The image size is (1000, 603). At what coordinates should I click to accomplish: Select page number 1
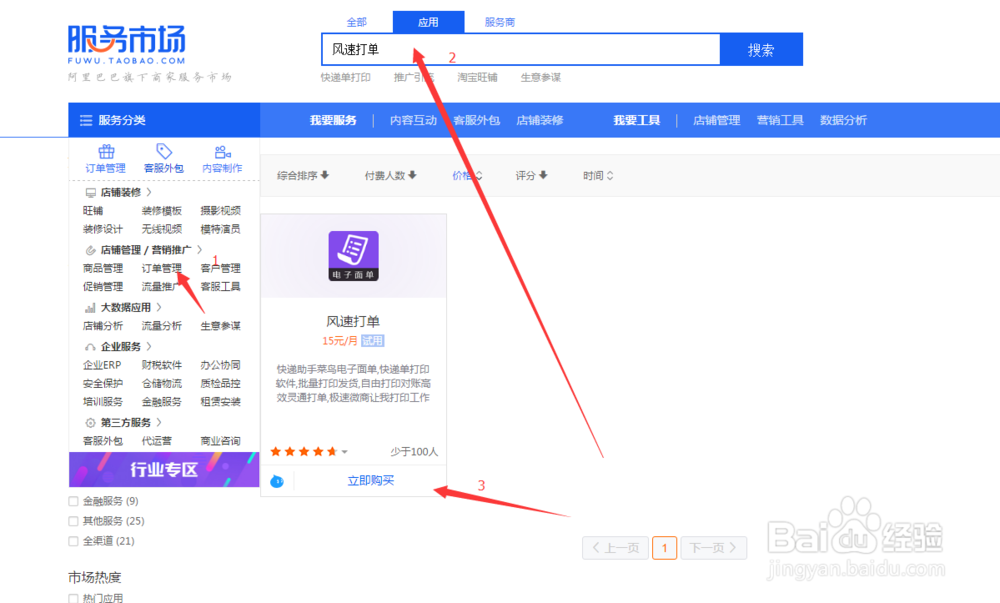click(665, 548)
